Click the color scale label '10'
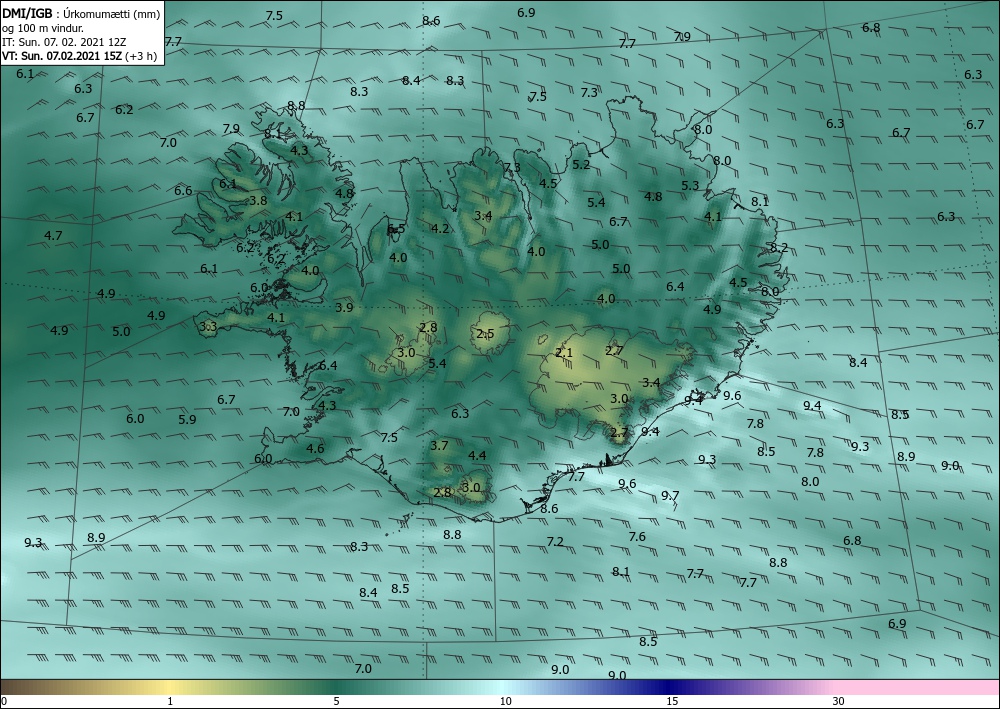Screen dimensions: 1000x709 click(x=505, y=701)
